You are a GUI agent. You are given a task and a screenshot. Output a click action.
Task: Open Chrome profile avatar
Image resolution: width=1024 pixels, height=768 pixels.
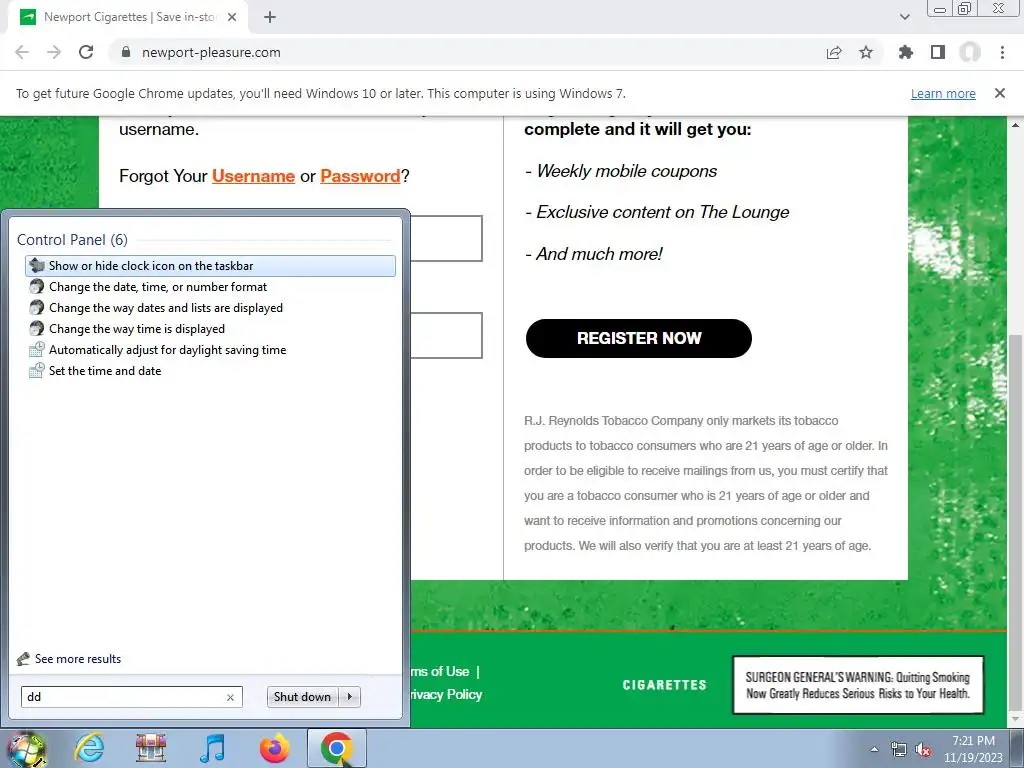(x=970, y=52)
